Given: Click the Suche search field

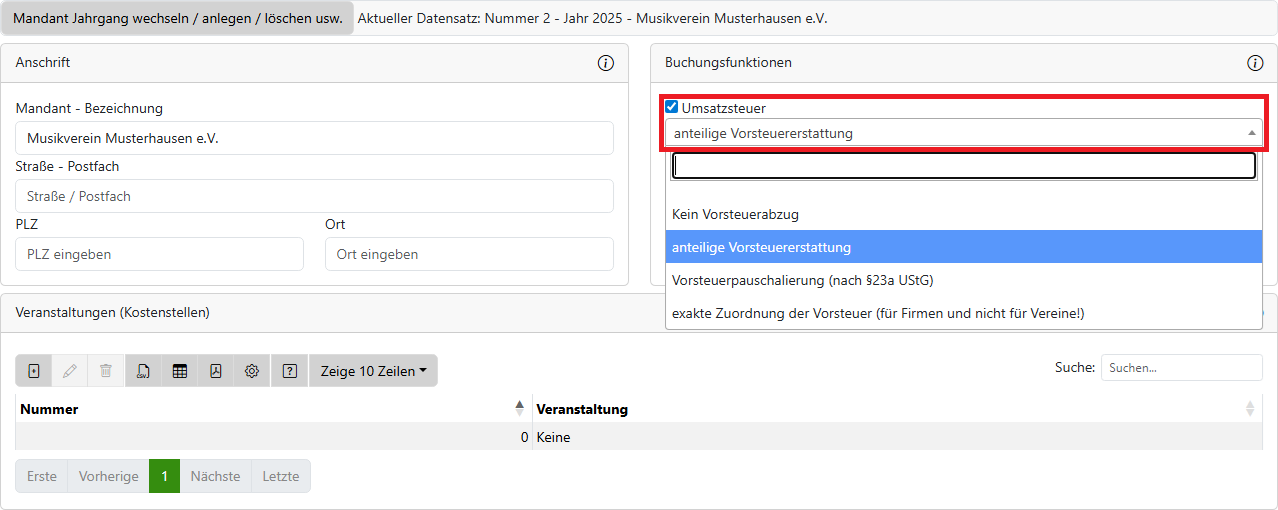Looking at the screenshot, I should click(x=1181, y=368).
